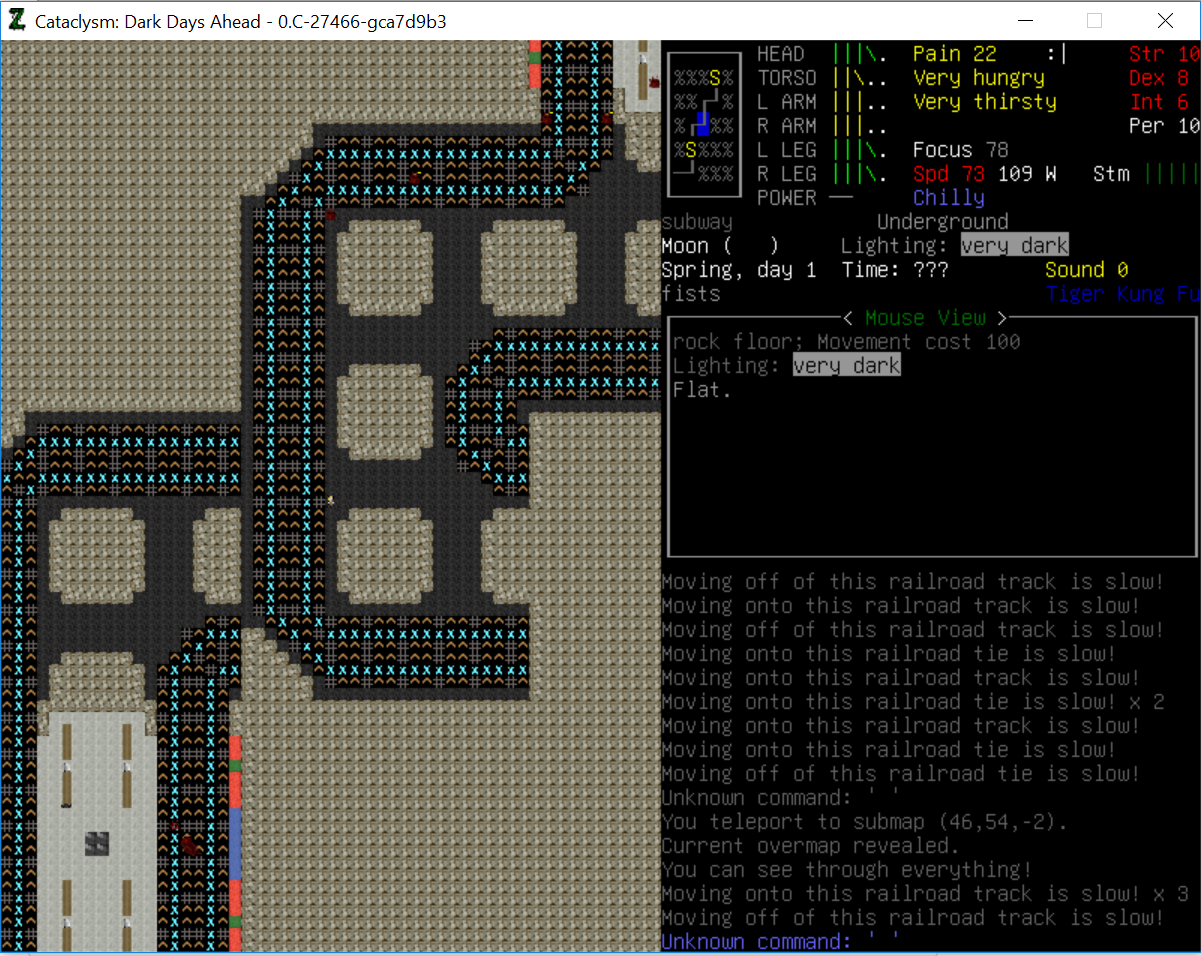The height and width of the screenshot is (956, 1201).
Task: Minimize the Cataclysm window
Action: 1025,20
